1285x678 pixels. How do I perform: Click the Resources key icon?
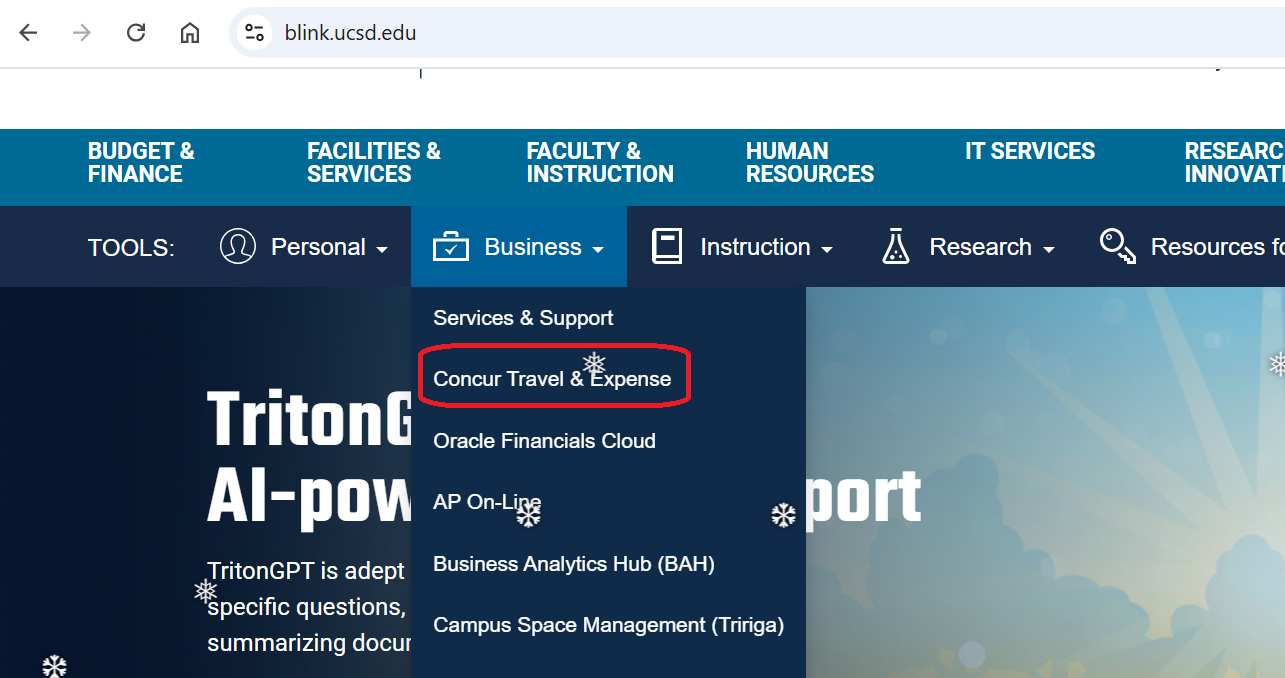coord(1117,246)
